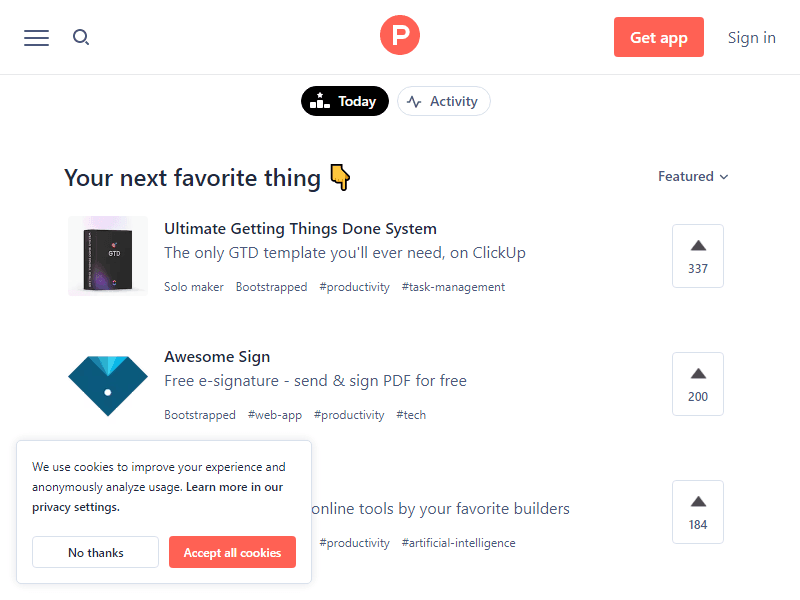Click the search magnifier icon
The width and height of the screenshot is (800, 600).
81,38
